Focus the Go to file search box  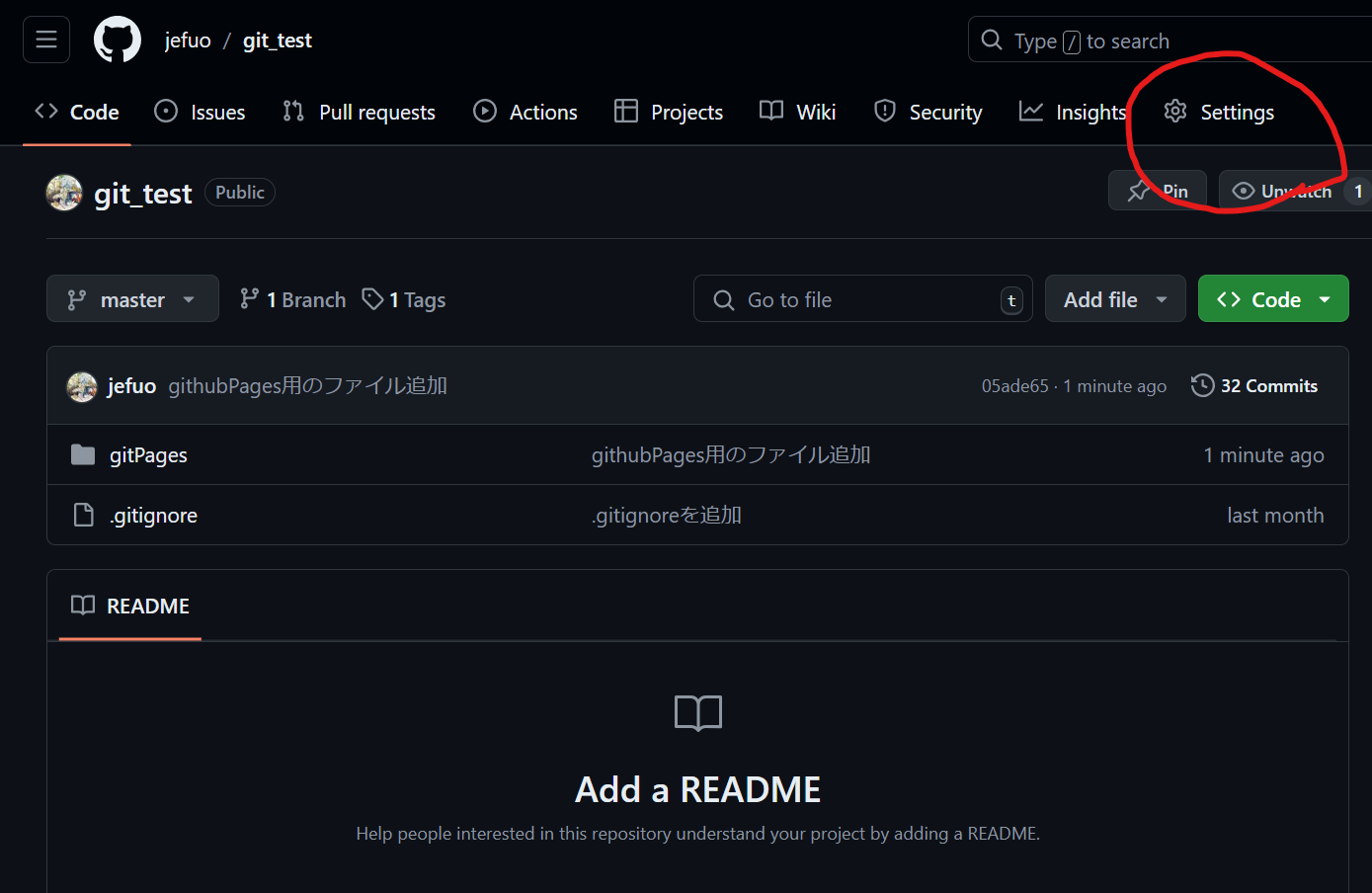863,299
